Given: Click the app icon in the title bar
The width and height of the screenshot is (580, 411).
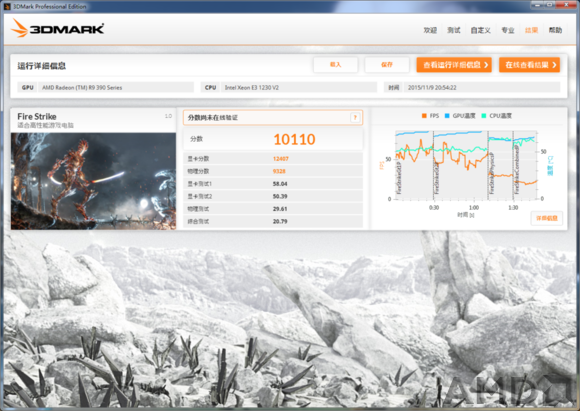Looking at the screenshot, I should tap(7, 6).
